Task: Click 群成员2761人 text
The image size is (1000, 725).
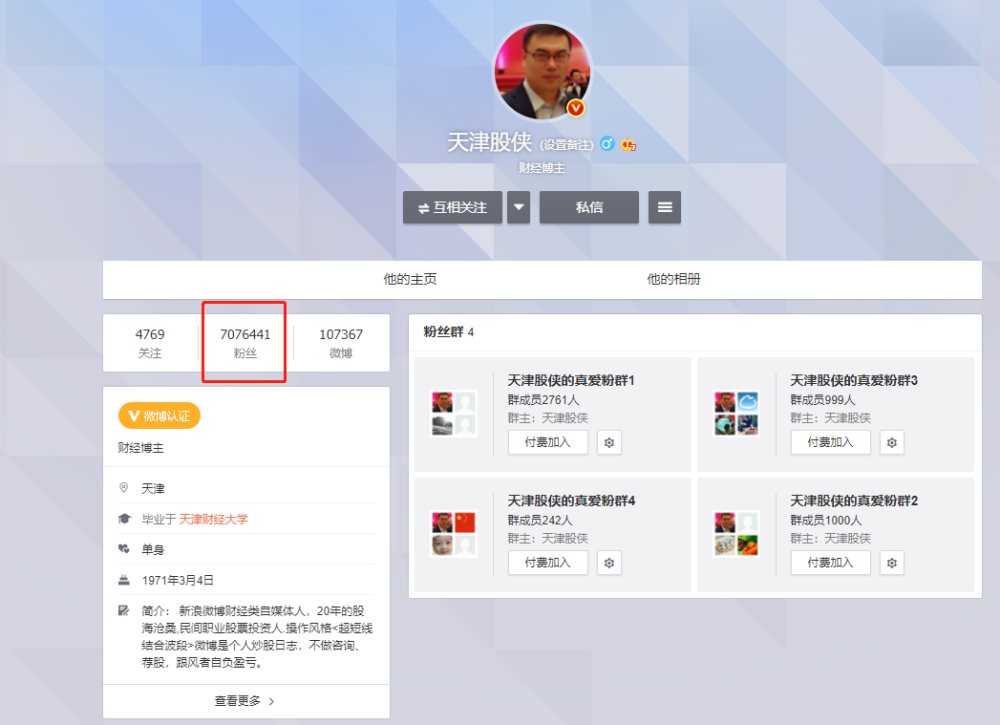Action: coord(543,400)
